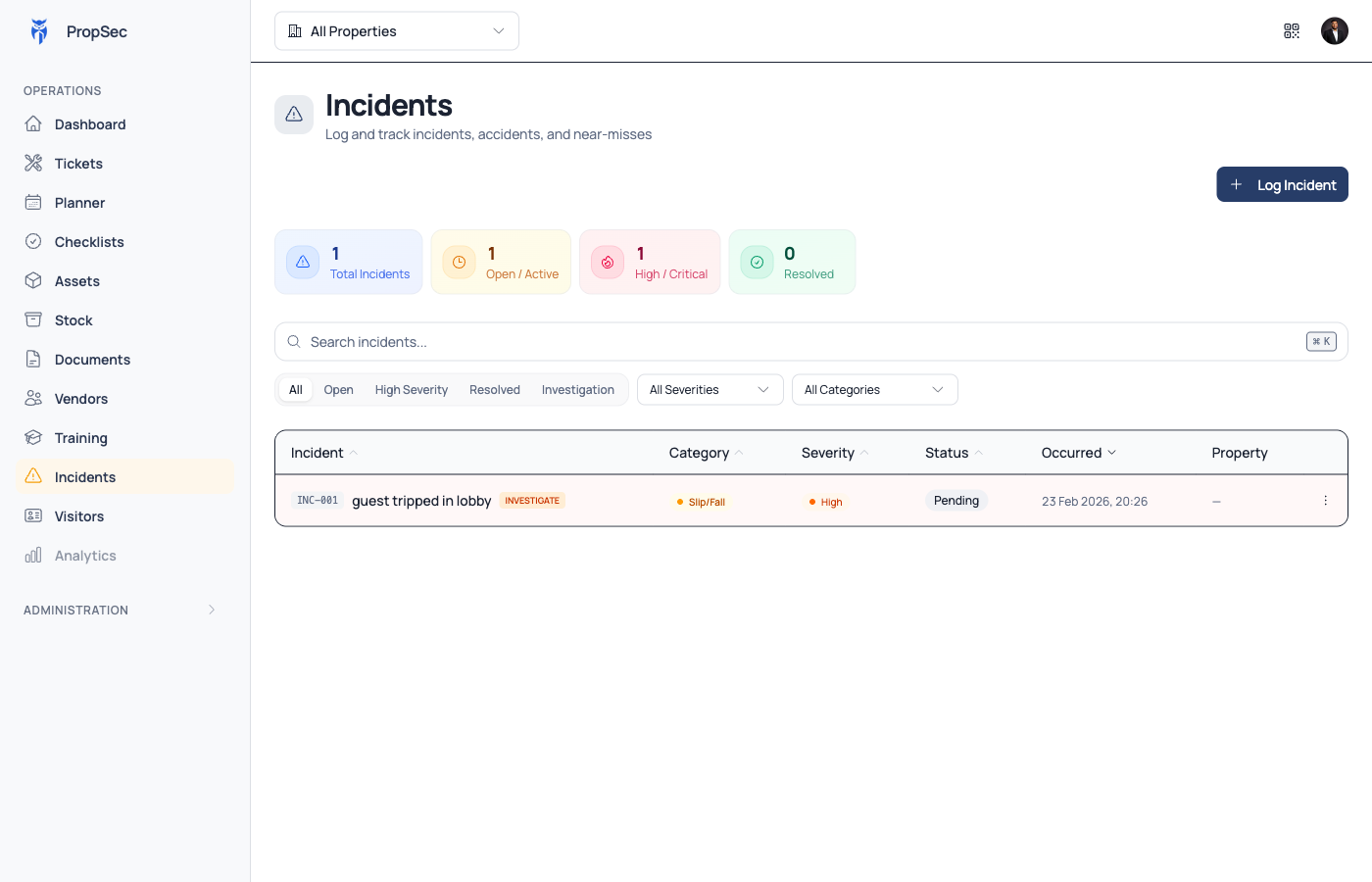Click the INVESTIGATE badge
This screenshot has height=882, width=1372.
point(532,501)
